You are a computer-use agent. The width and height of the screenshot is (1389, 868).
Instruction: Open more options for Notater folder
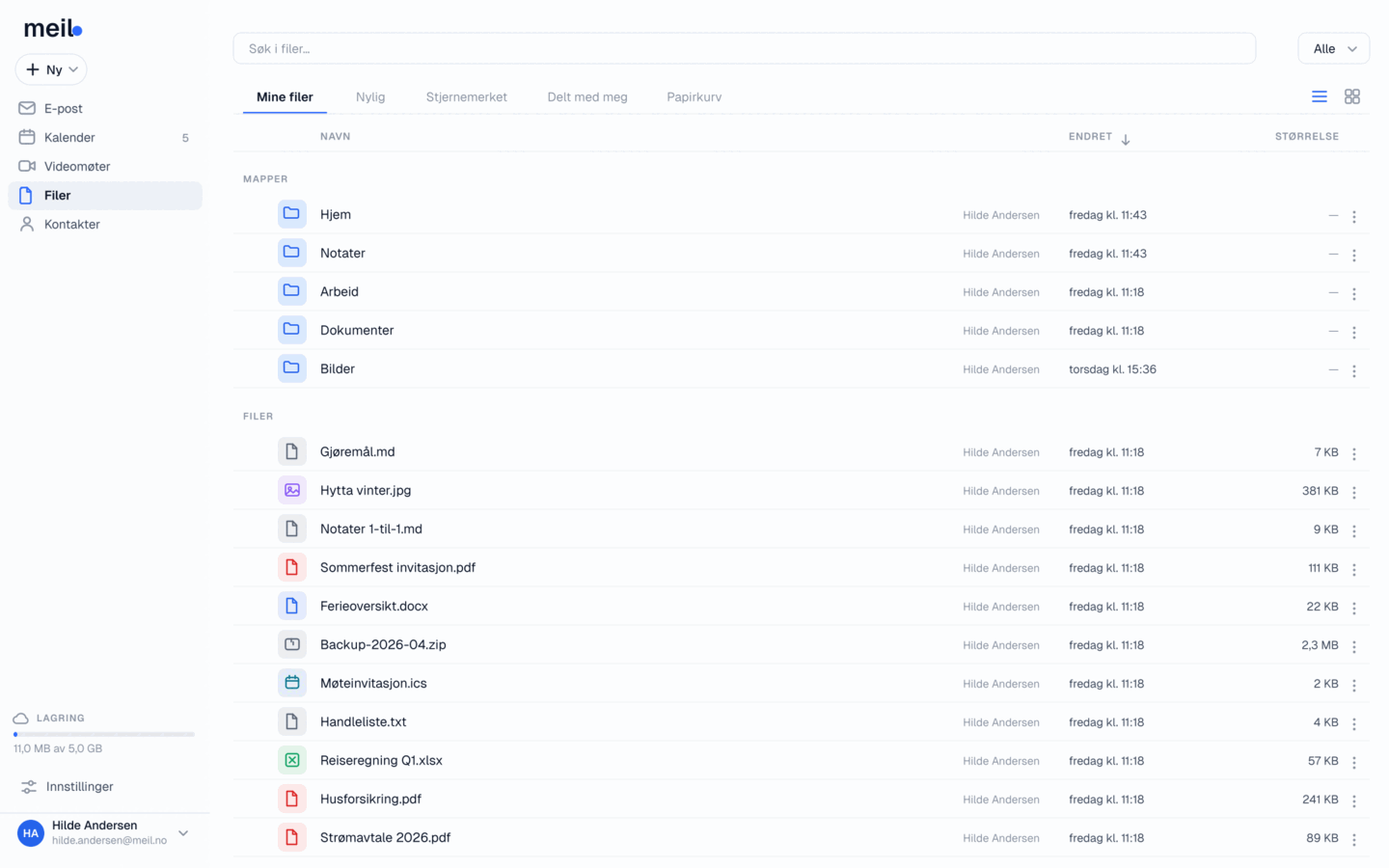click(1354, 255)
